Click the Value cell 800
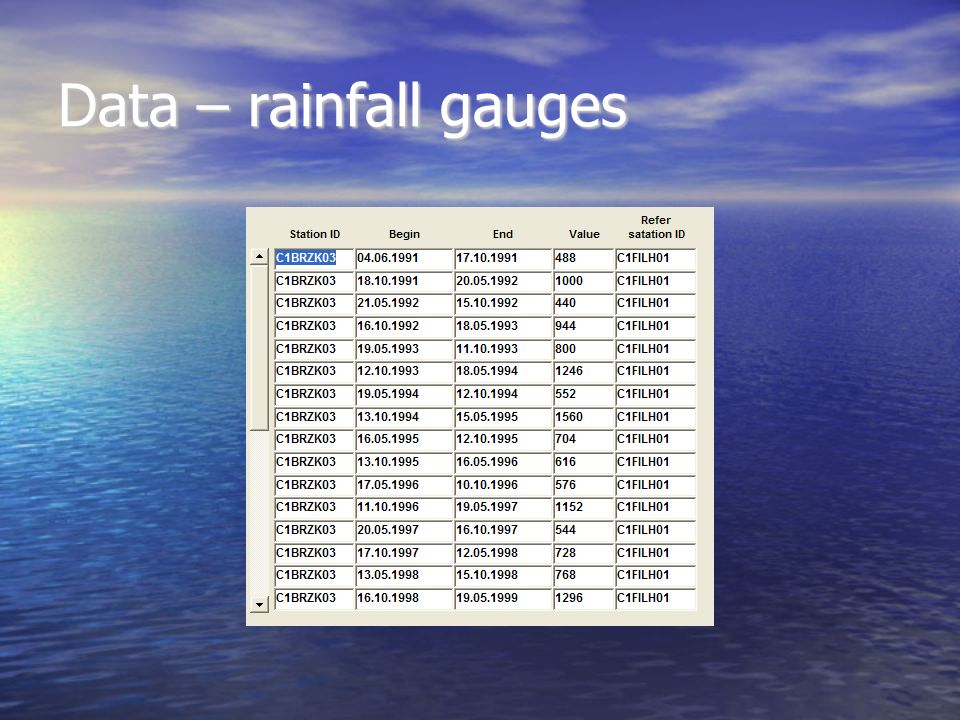The width and height of the screenshot is (960, 720). (x=583, y=349)
